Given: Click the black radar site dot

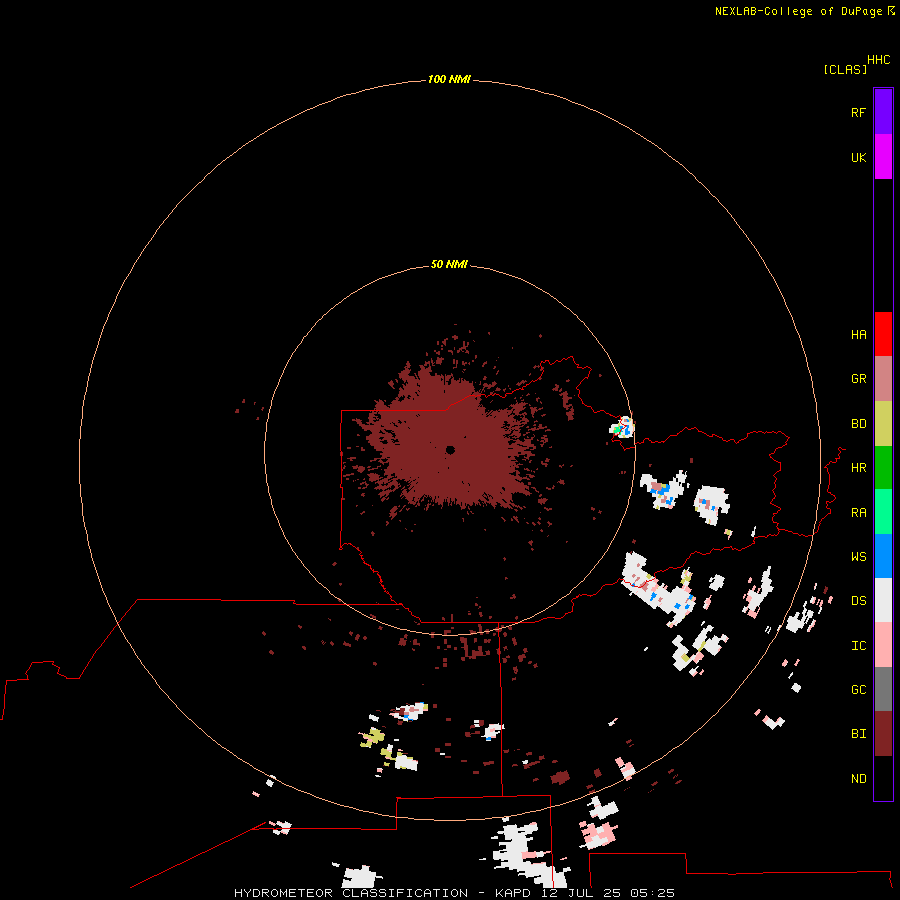Looking at the screenshot, I should [450, 450].
